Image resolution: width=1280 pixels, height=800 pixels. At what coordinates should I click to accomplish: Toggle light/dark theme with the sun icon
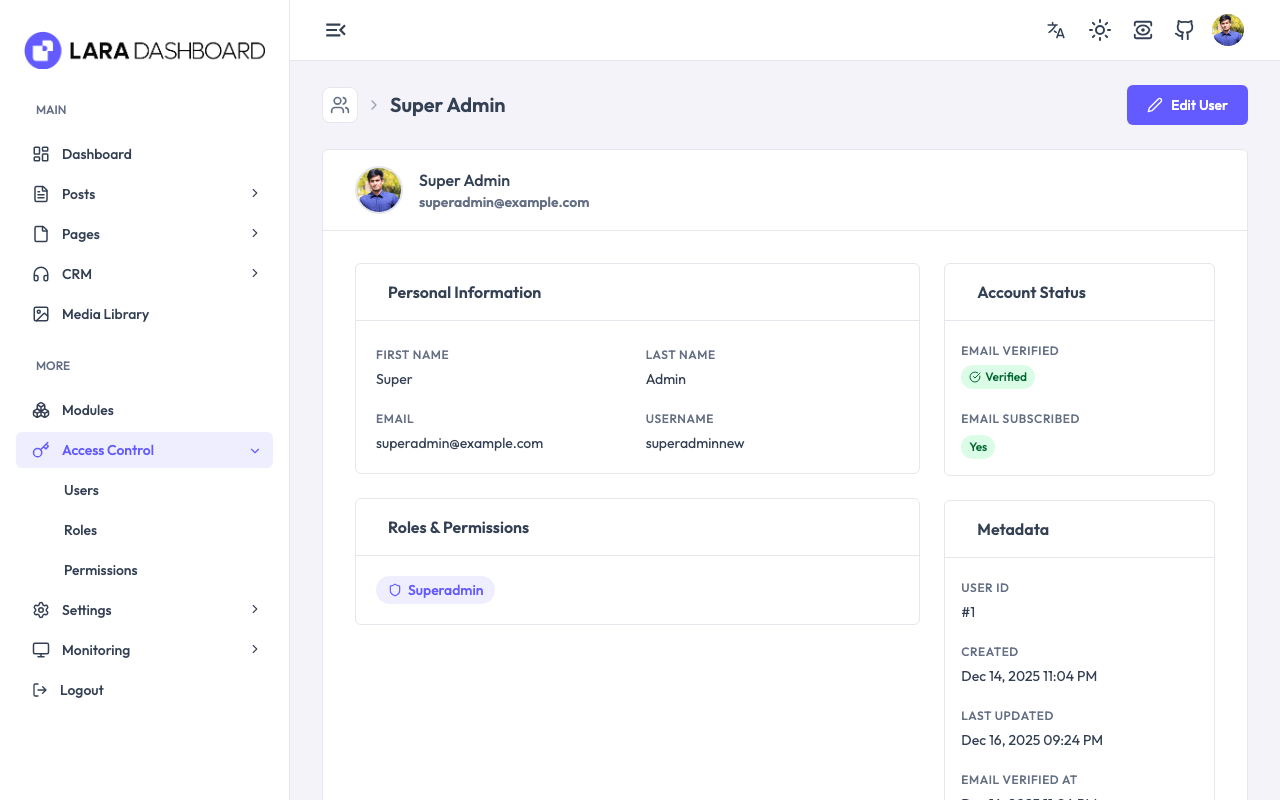1100,30
